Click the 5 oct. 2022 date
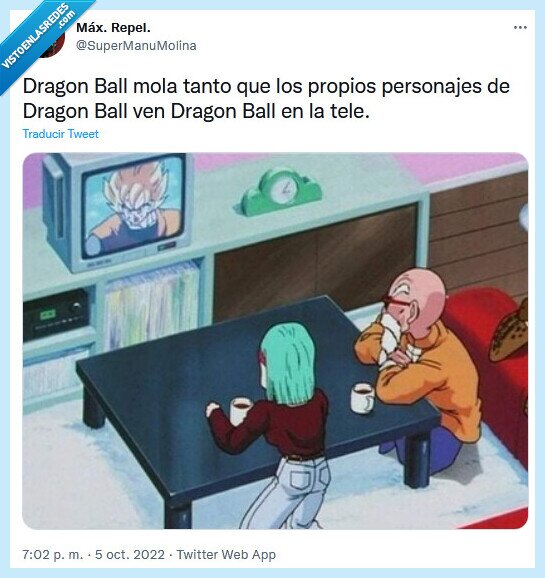Image resolution: width=545 pixels, height=578 pixels. point(130,554)
